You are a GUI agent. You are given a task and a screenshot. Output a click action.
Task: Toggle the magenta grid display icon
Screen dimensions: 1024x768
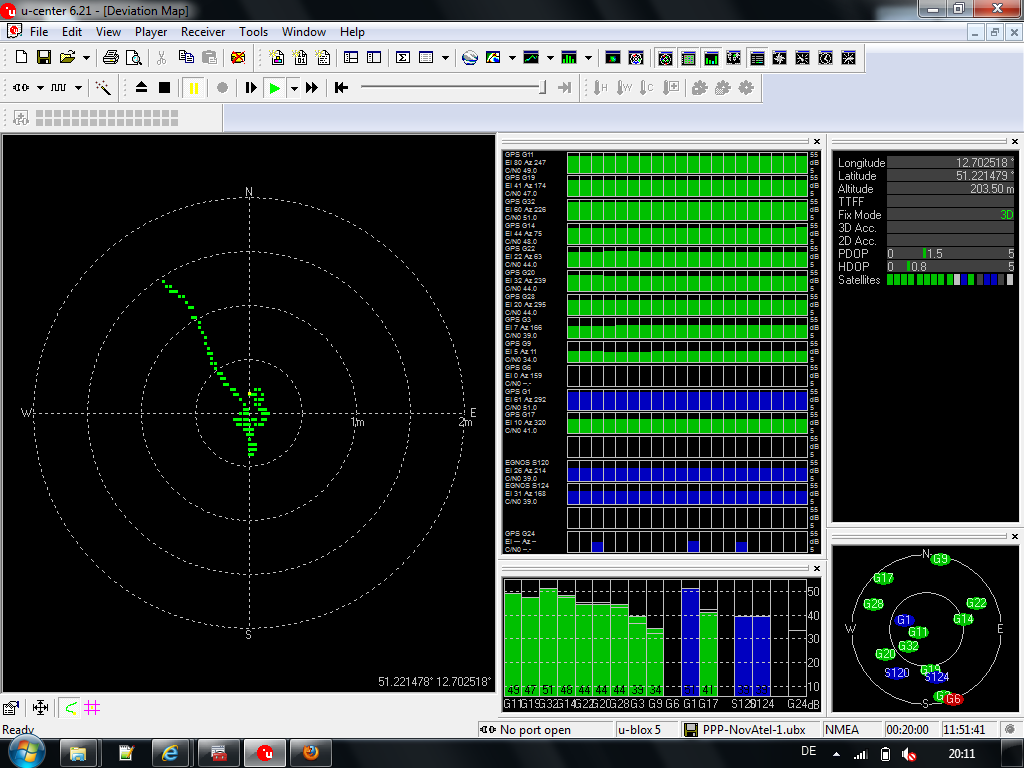[x=92, y=708]
